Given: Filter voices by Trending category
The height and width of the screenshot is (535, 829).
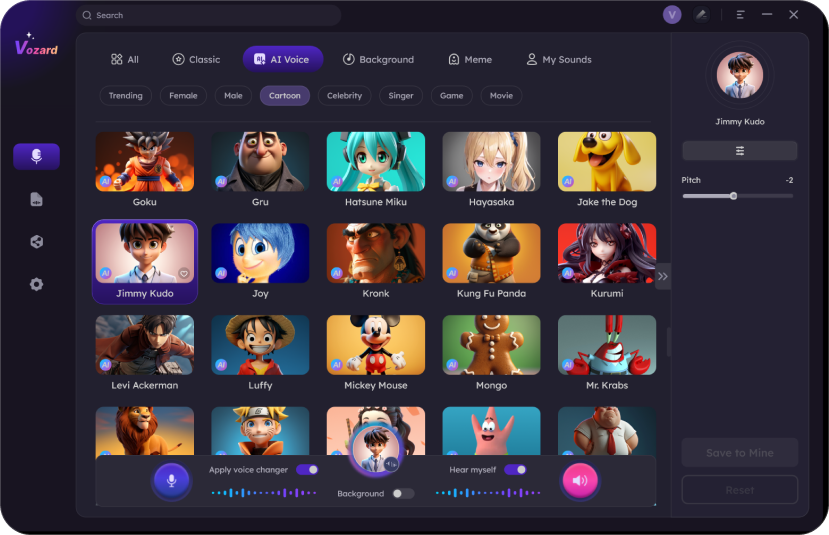Looking at the screenshot, I should [125, 96].
